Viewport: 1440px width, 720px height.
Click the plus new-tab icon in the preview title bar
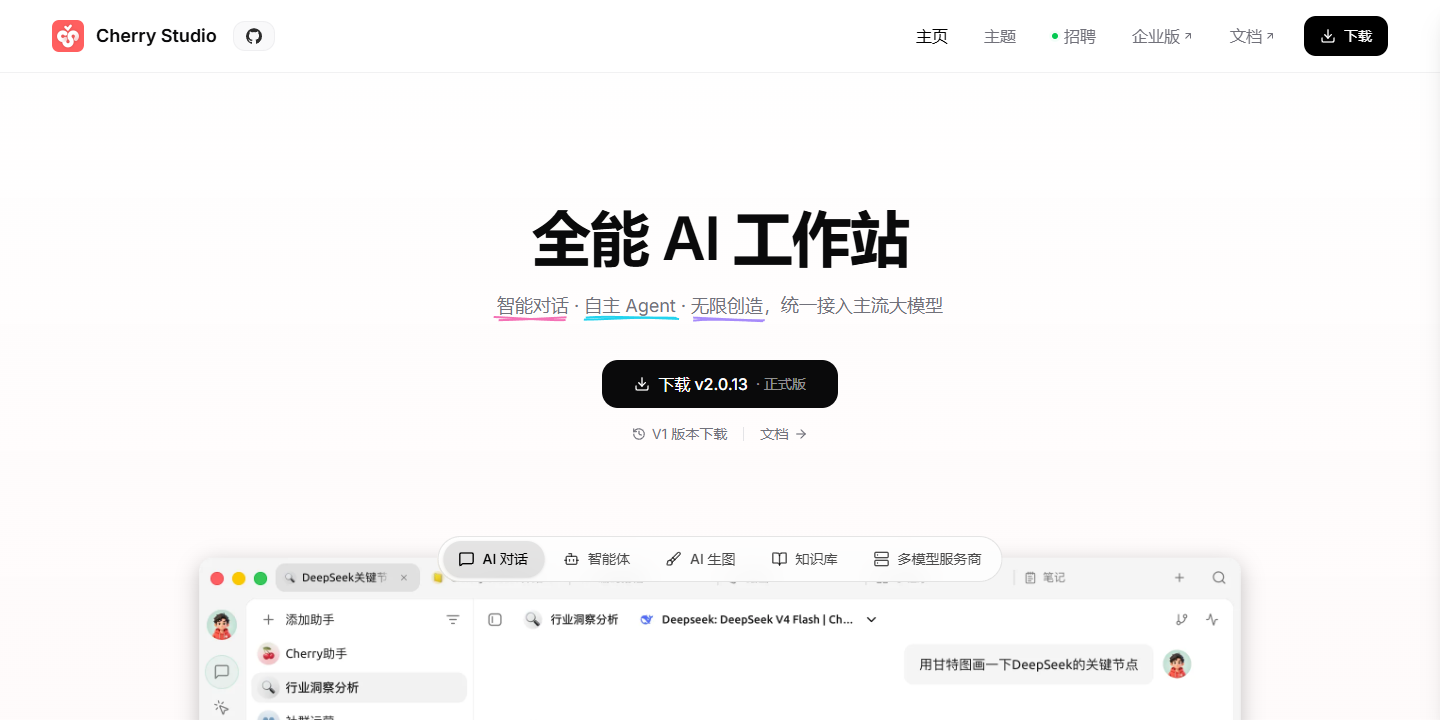click(x=1179, y=577)
